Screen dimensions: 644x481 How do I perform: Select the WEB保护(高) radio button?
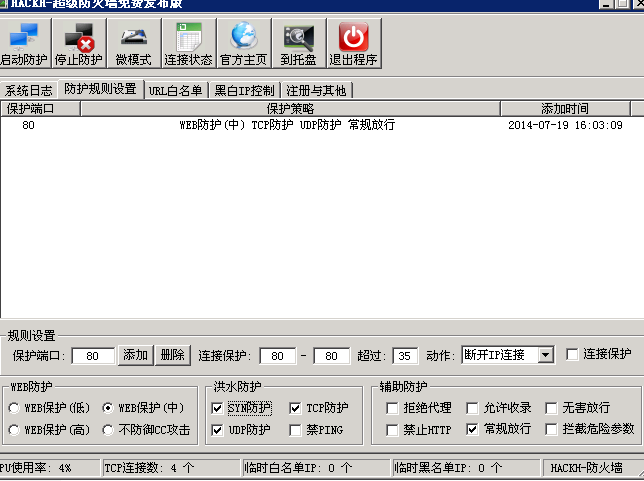[14, 430]
